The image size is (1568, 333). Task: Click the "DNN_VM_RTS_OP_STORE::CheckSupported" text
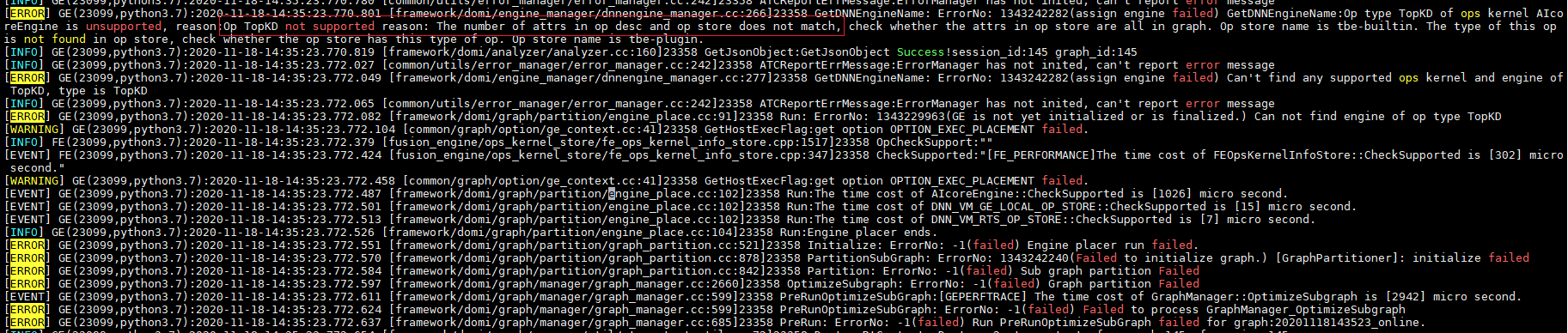pos(1051,220)
